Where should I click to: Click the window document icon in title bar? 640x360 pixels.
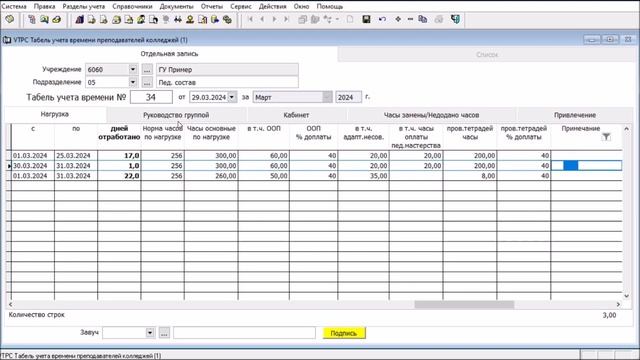7,40
